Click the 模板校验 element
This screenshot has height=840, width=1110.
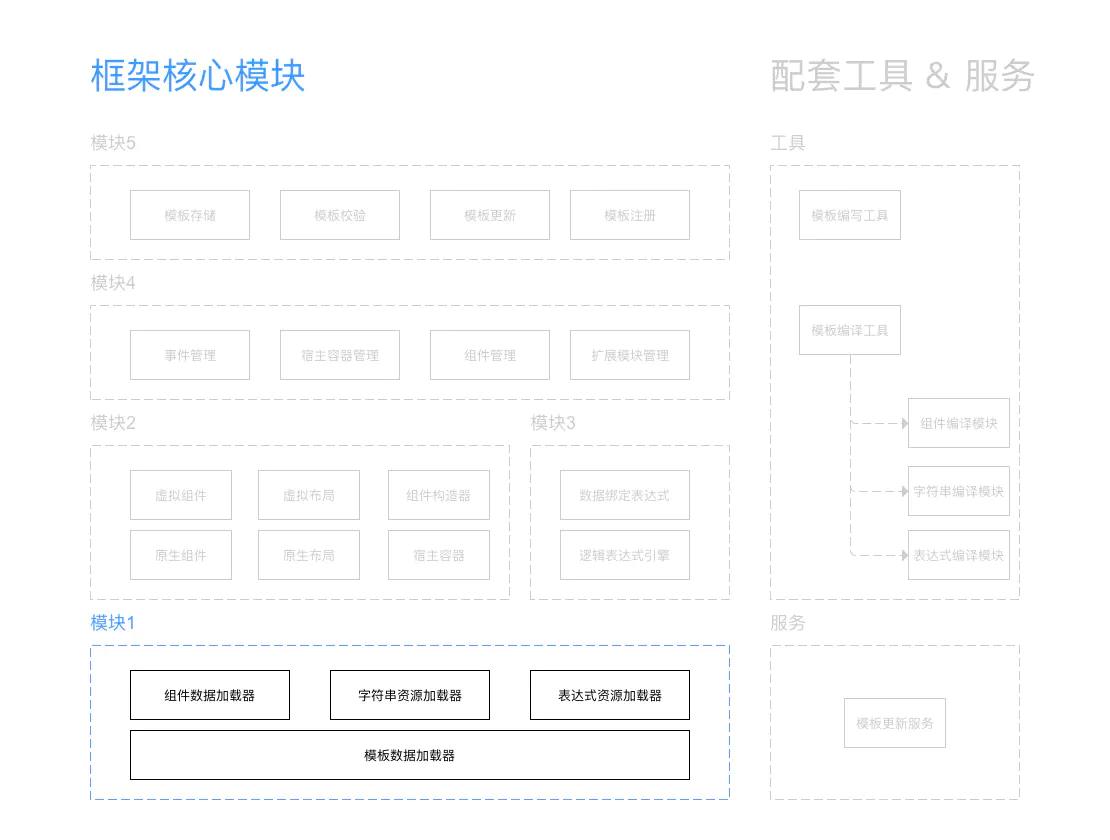click(x=339, y=214)
